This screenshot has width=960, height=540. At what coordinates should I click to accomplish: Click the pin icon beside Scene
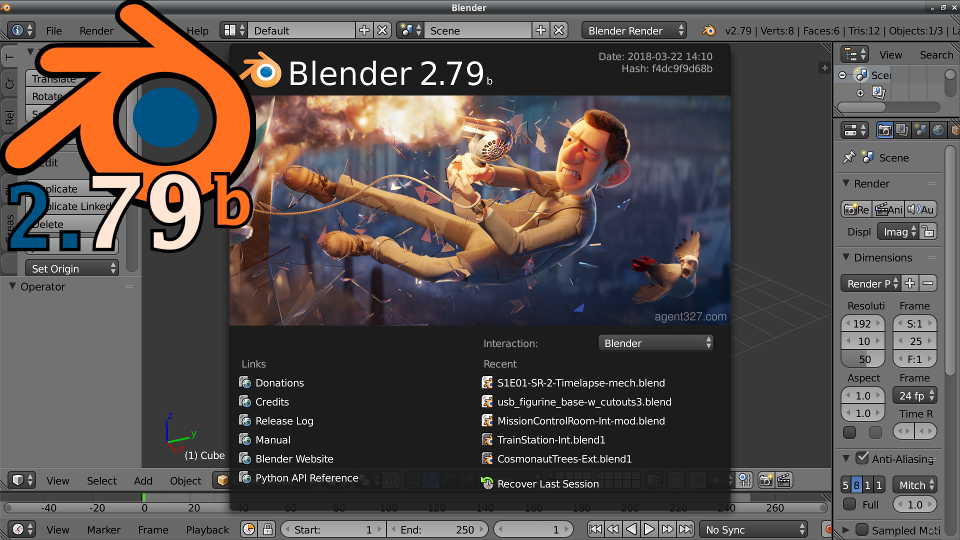pyautogui.click(x=849, y=157)
